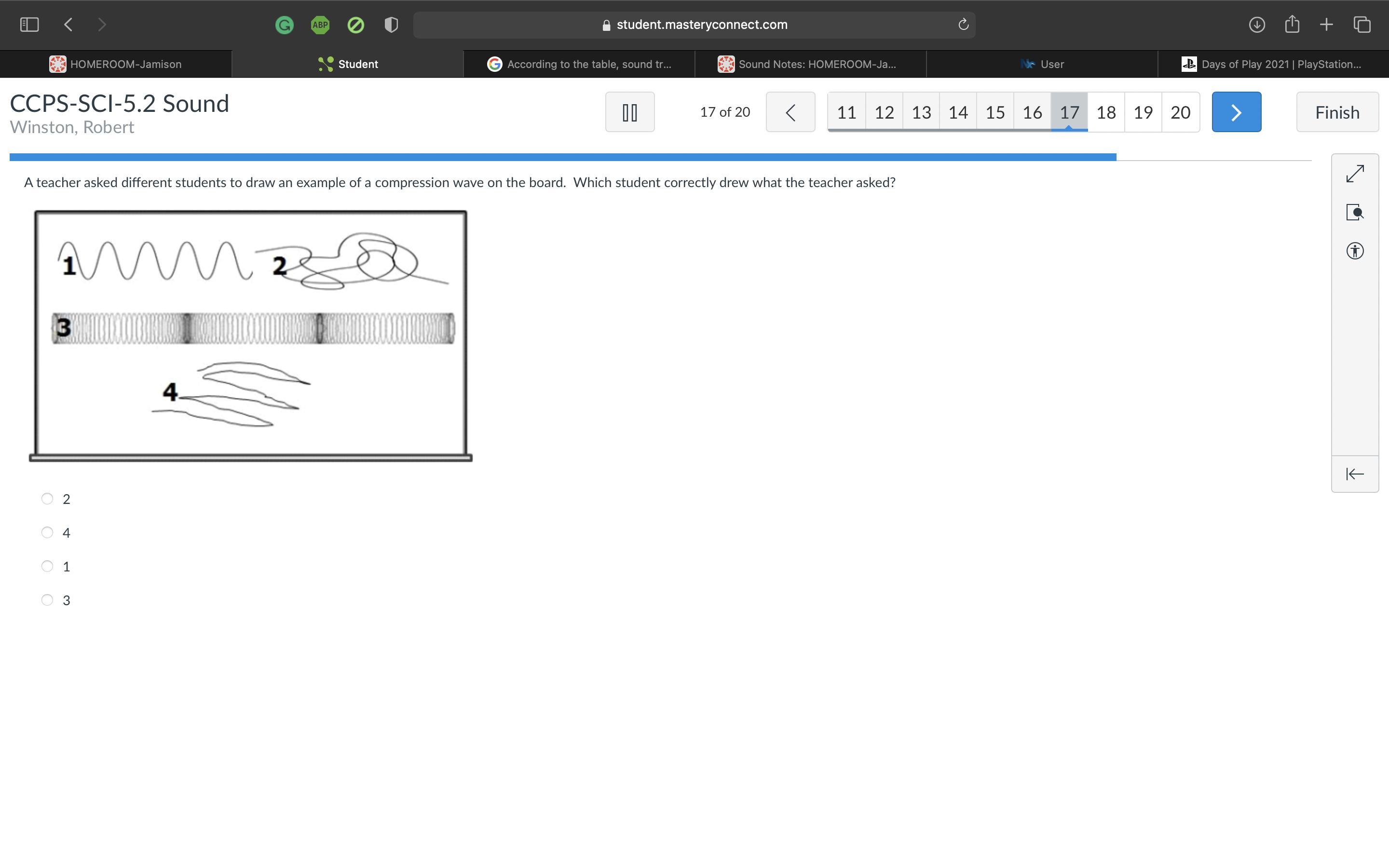Viewport: 1389px width, 868px height.
Task: Go to previous question arrow
Action: point(790,112)
